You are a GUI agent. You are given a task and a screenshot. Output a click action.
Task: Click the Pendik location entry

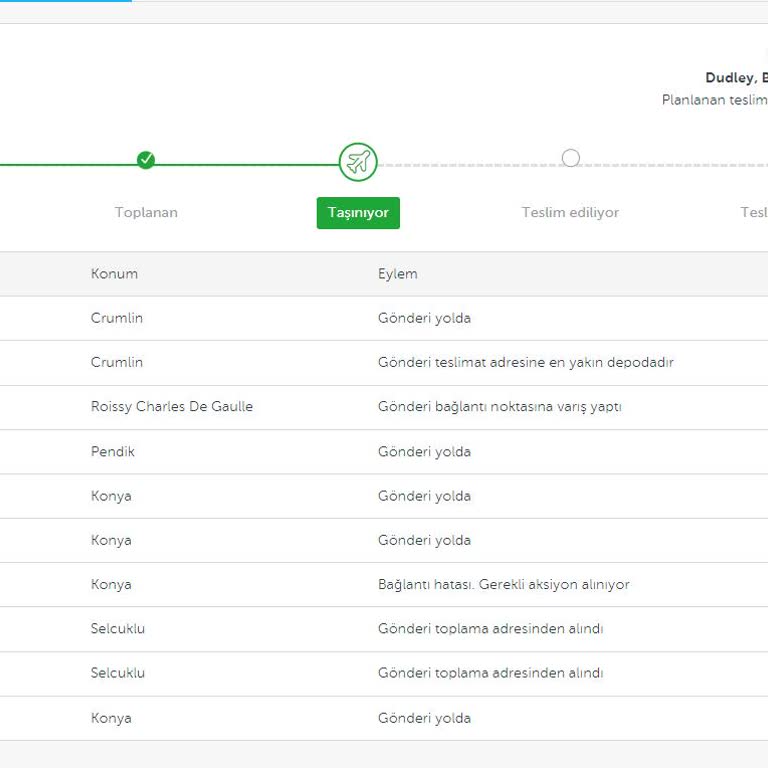(112, 451)
